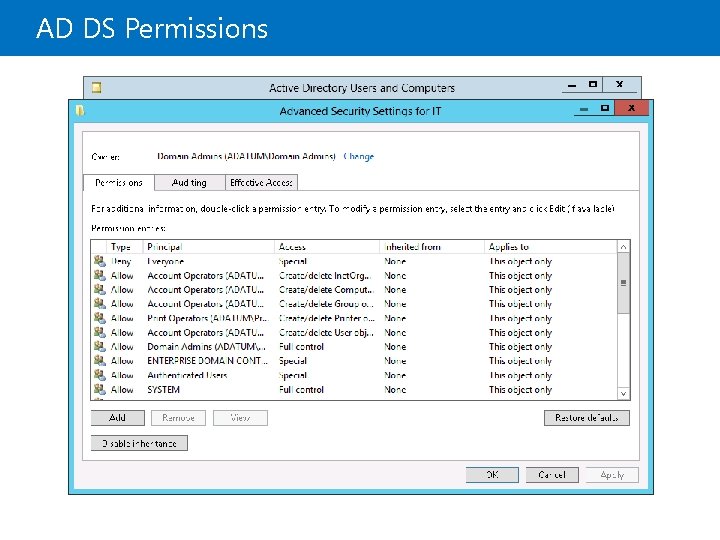Open the Effective Access tab
The image size is (720, 540).
point(261,182)
